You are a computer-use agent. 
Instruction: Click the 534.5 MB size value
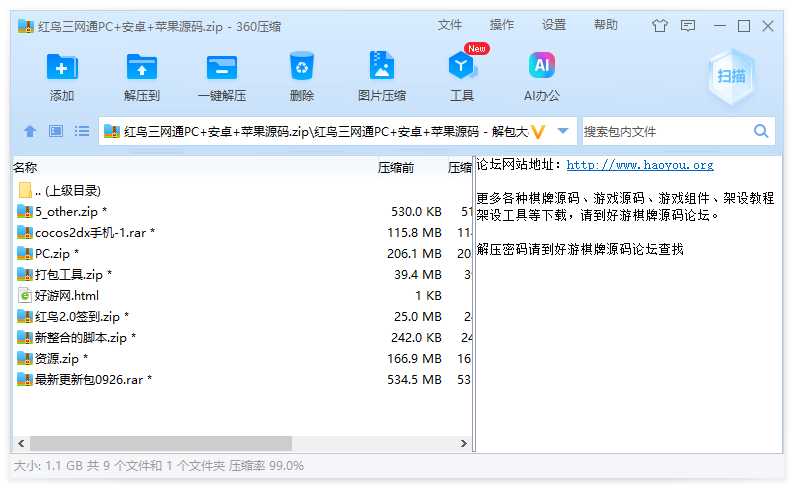point(414,380)
